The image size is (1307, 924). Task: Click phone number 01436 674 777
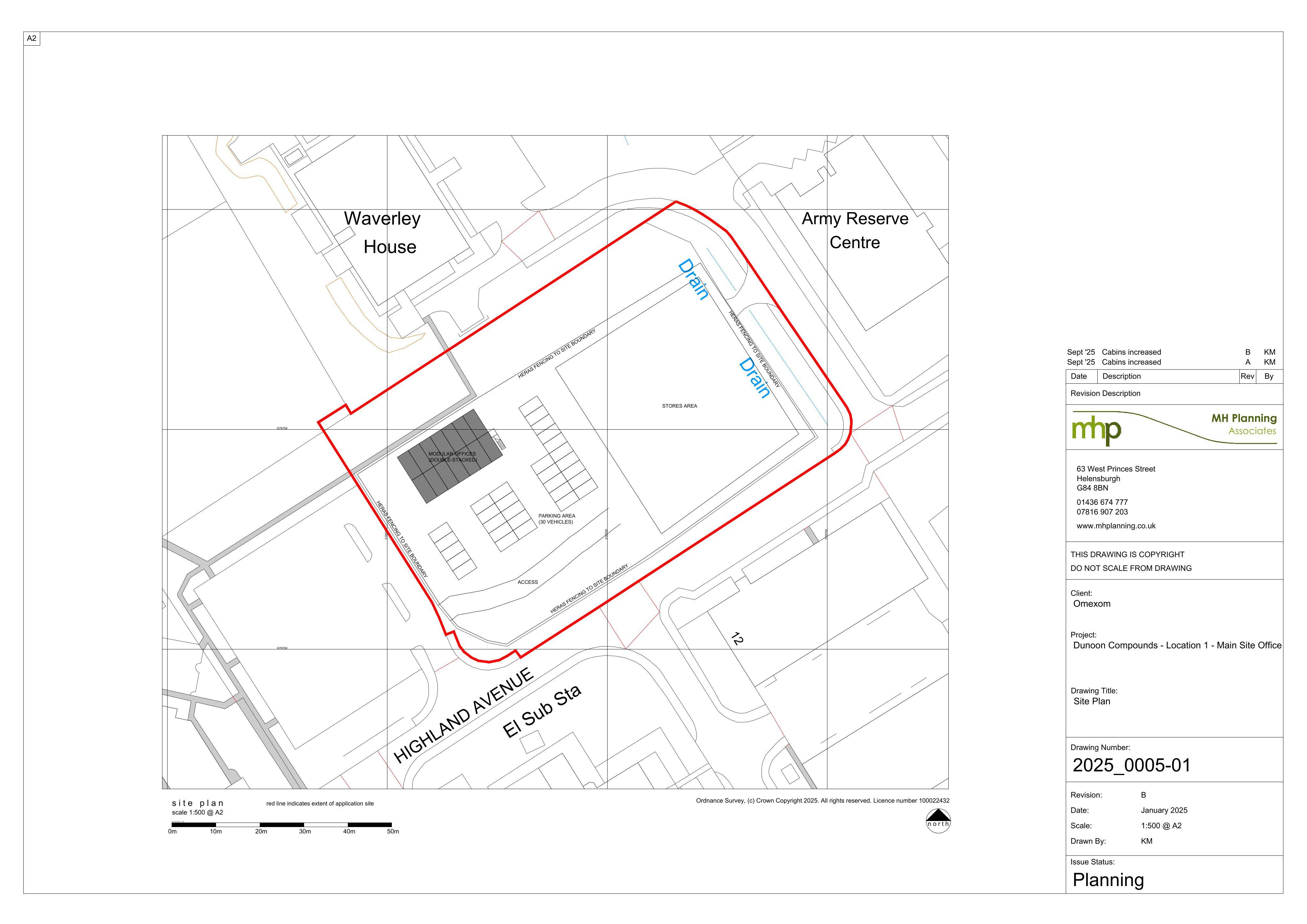click(1102, 502)
